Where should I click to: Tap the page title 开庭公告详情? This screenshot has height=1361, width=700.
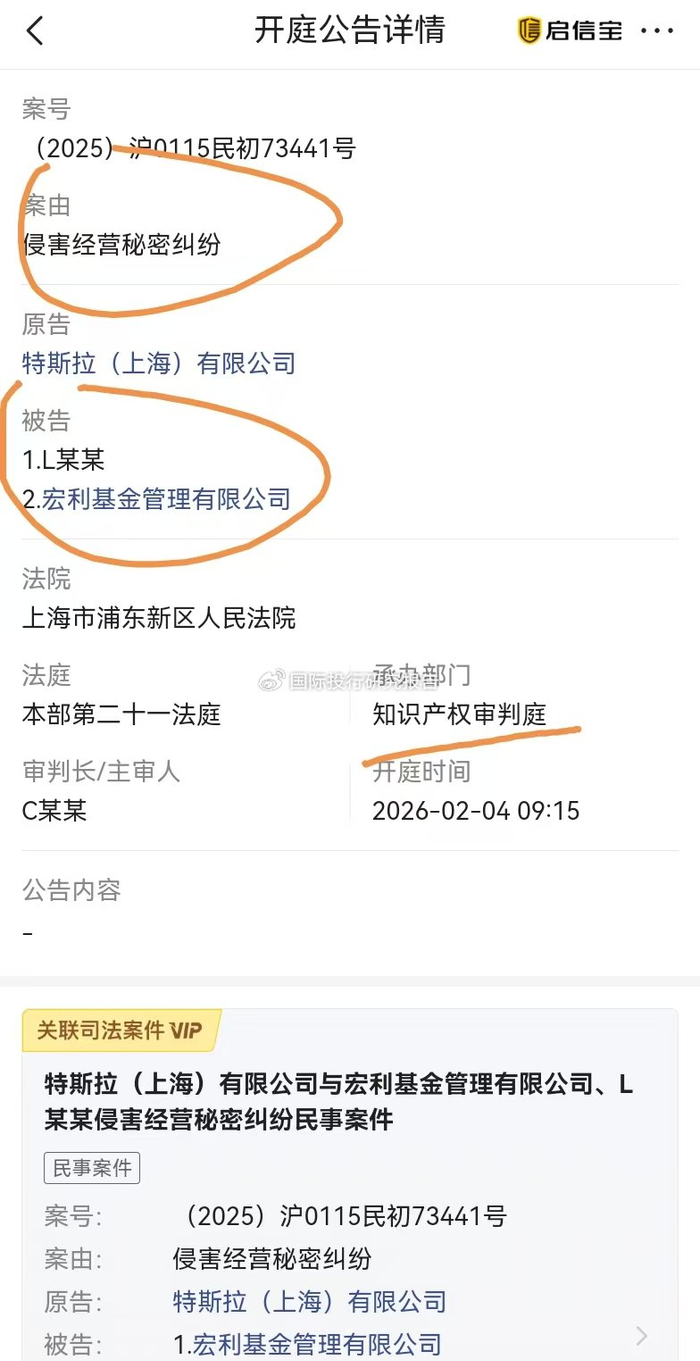pos(349,31)
